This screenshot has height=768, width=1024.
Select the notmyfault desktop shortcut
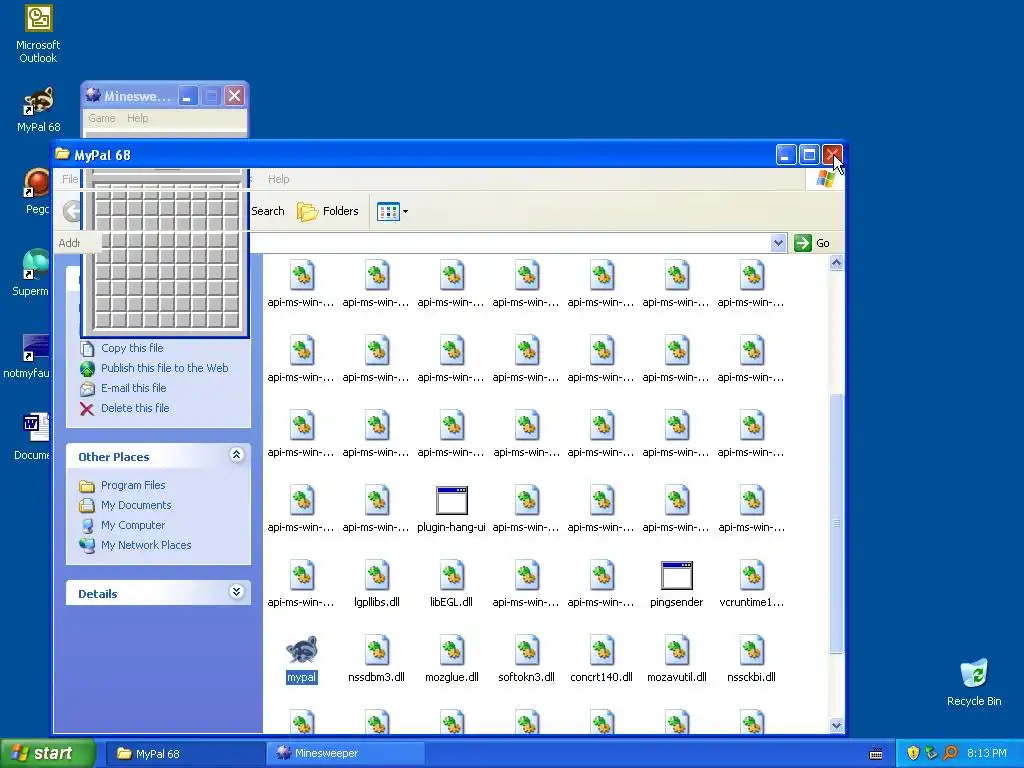coord(27,356)
